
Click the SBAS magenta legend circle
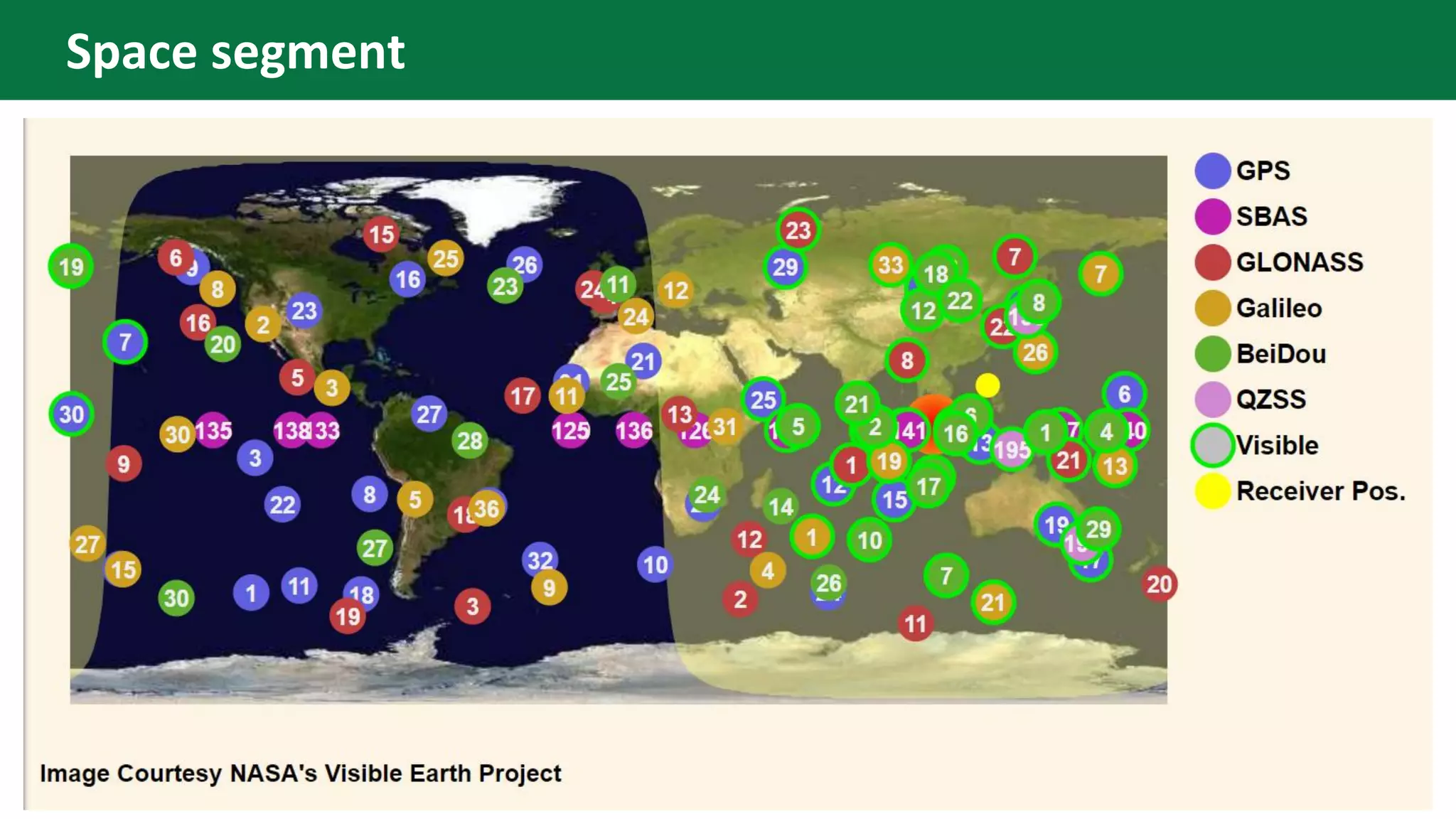1212,216
